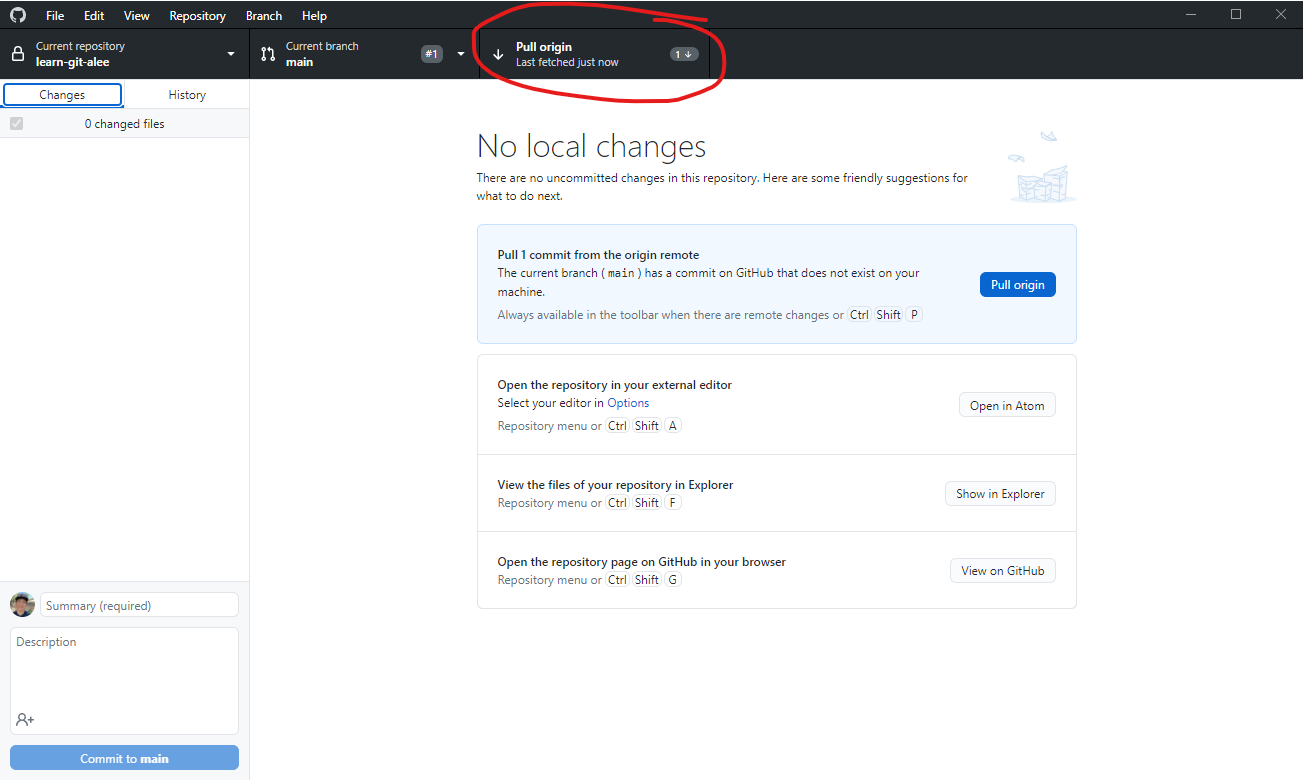Viewport: 1303px width, 780px height.
Task: Open the File menu
Action: (x=55, y=16)
